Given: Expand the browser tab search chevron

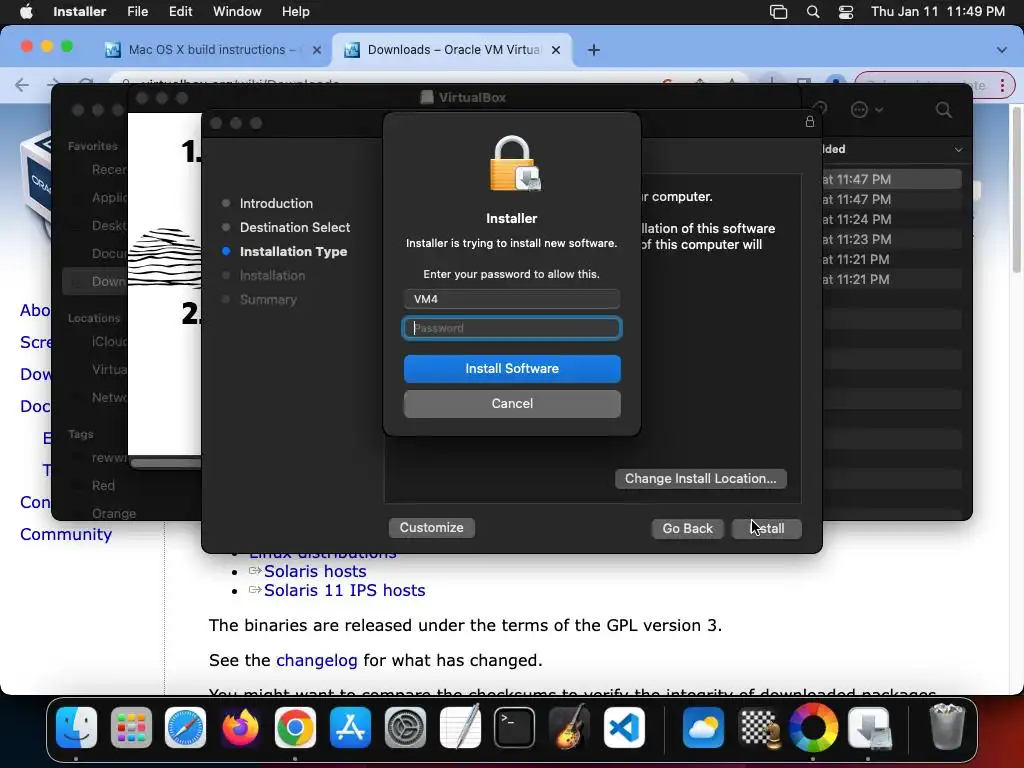Looking at the screenshot, I should [x=1002, y=50].
